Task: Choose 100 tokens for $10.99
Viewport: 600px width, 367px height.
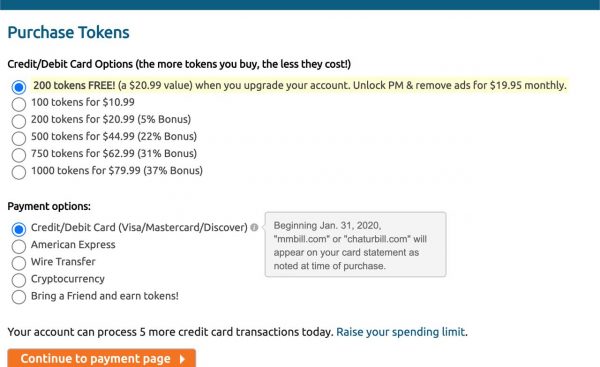Action: click(19, 104)
